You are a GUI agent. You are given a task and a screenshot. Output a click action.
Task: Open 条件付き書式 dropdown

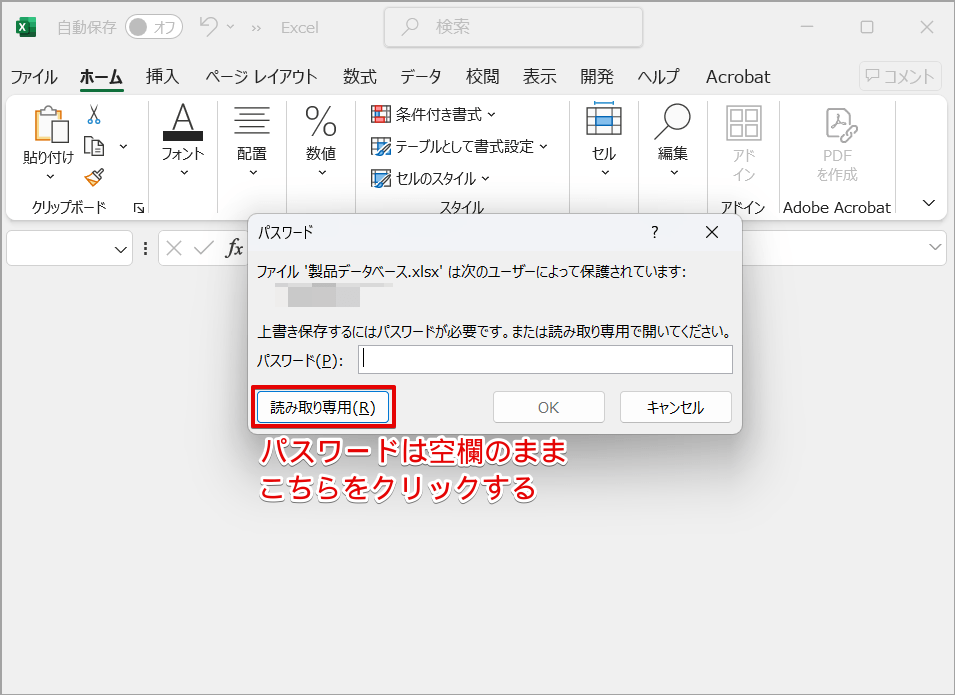433,114
